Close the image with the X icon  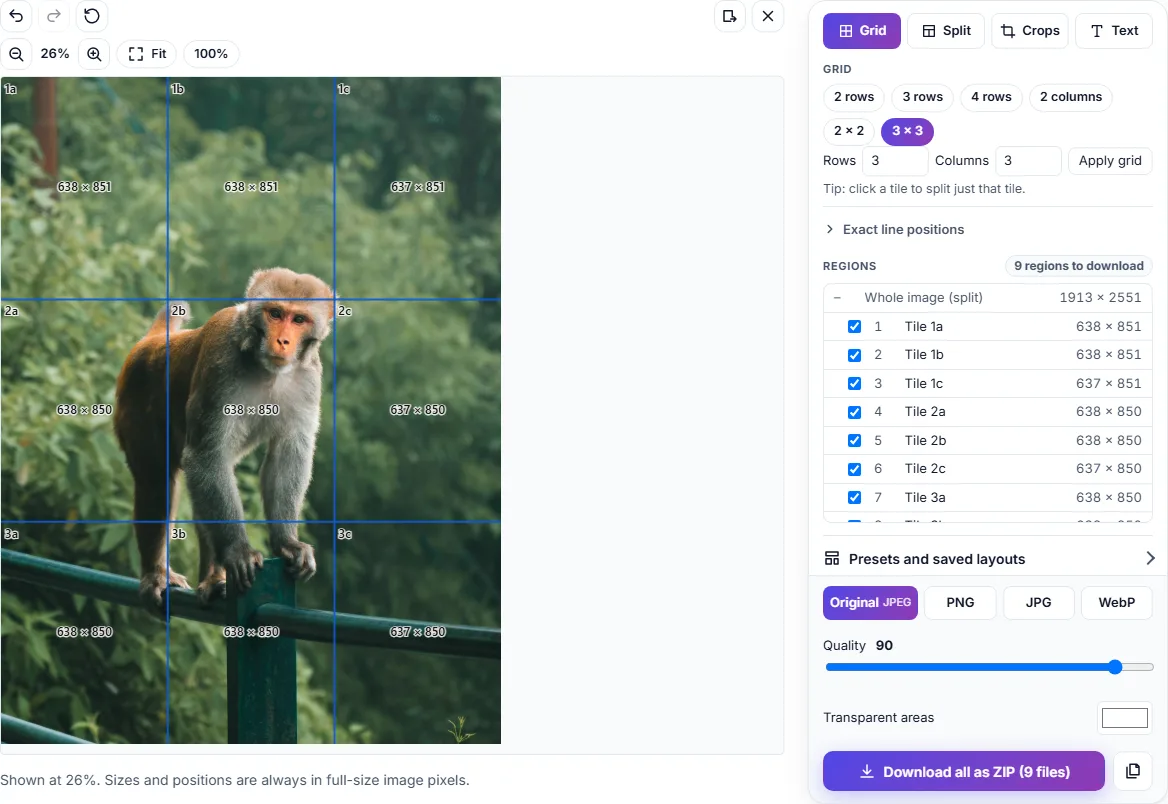768,16
